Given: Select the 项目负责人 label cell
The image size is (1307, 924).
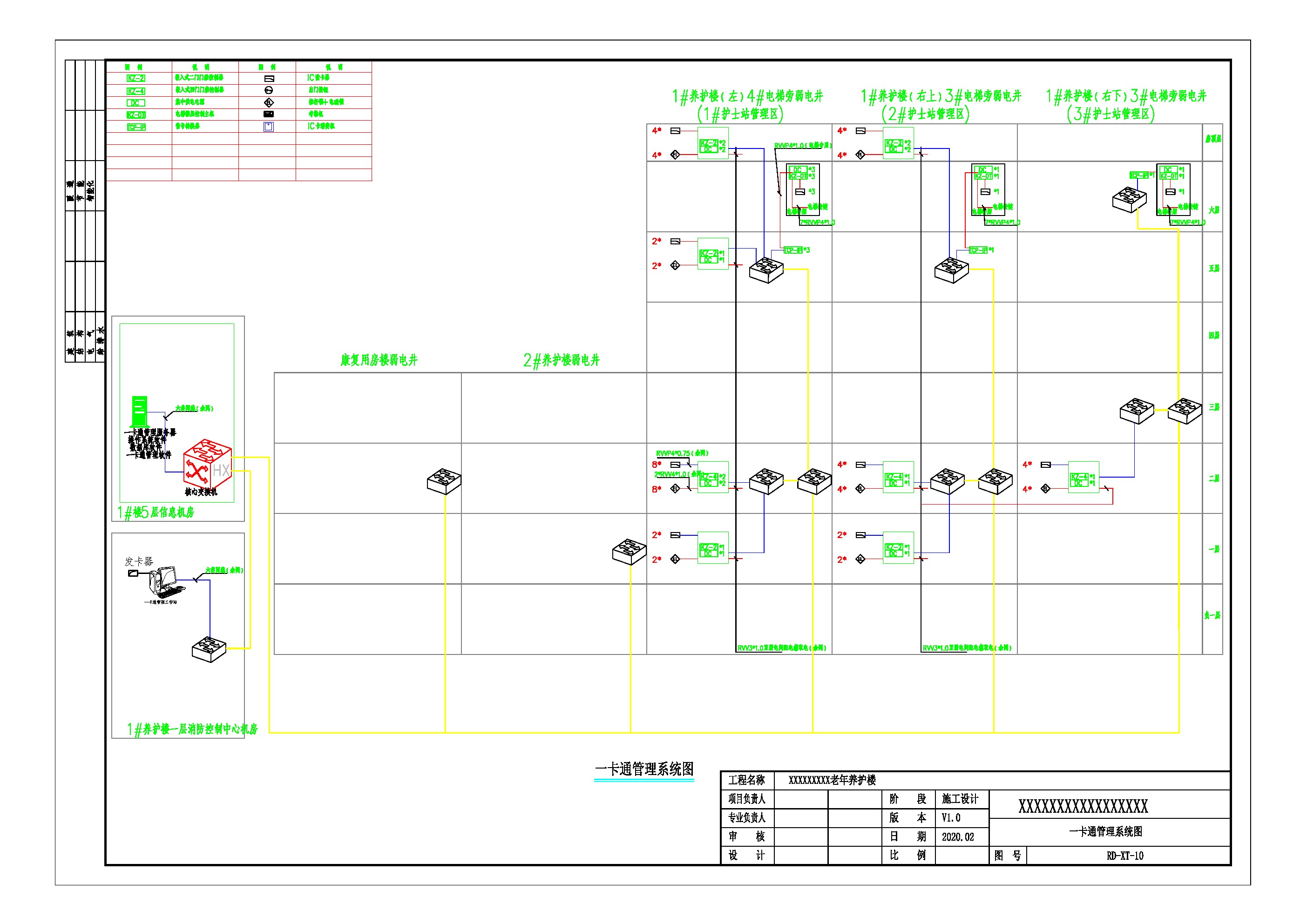Looking at the screenshot, I should click(x=747, y=799).
